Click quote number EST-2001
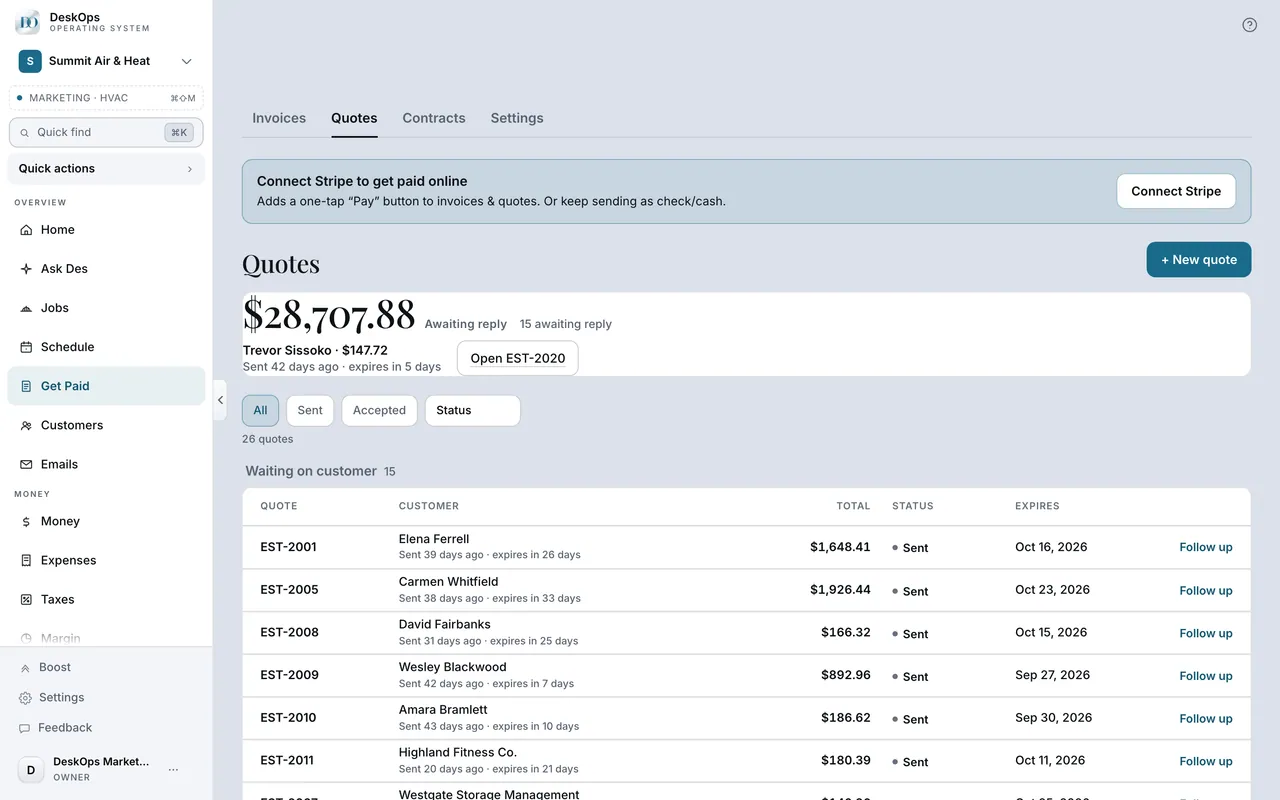Viewport: 1280px width, 800px height. click(288, 547)
